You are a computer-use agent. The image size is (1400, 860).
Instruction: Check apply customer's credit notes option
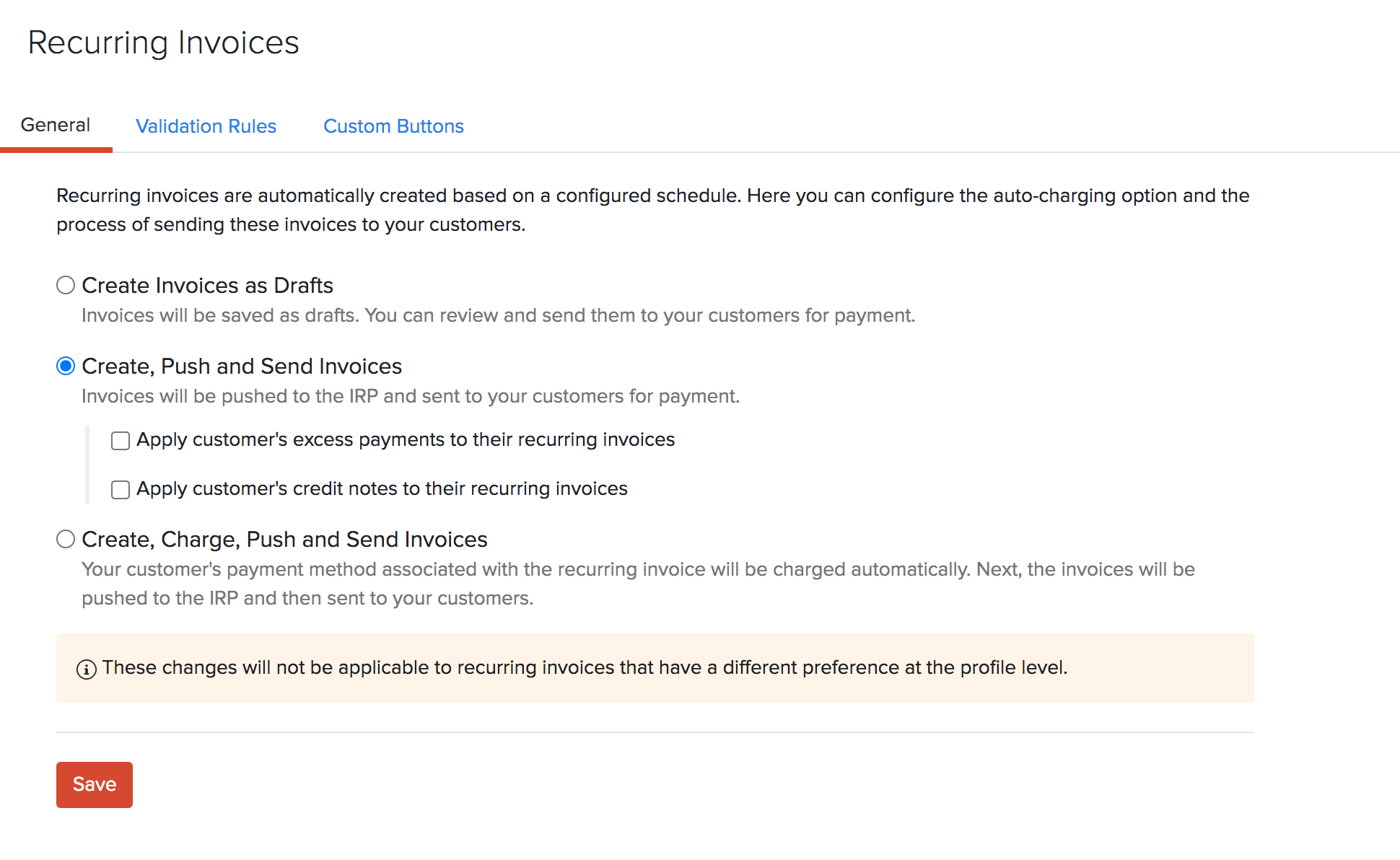[x=120, y=489]
